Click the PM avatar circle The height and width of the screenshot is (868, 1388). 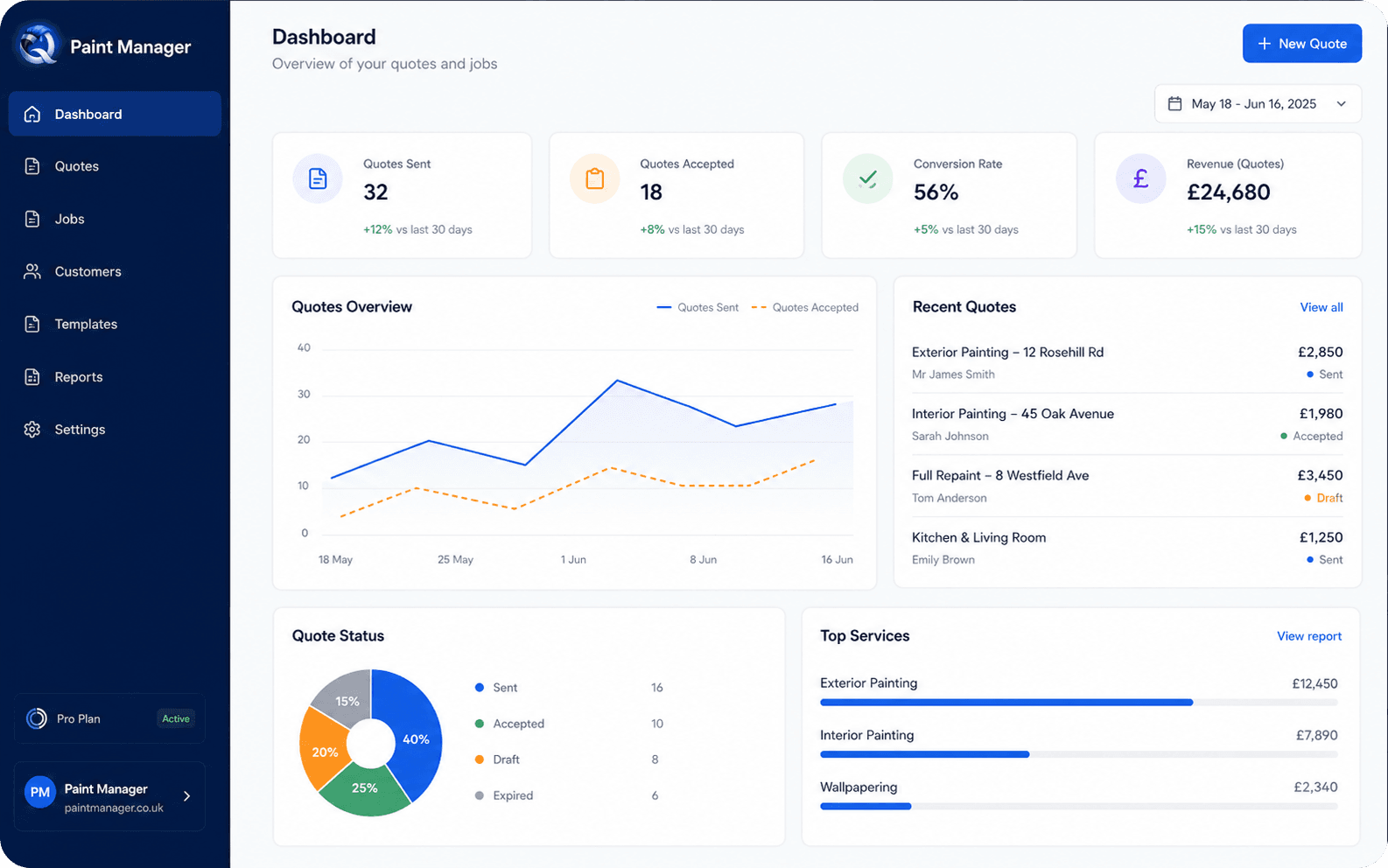[40, 792]
